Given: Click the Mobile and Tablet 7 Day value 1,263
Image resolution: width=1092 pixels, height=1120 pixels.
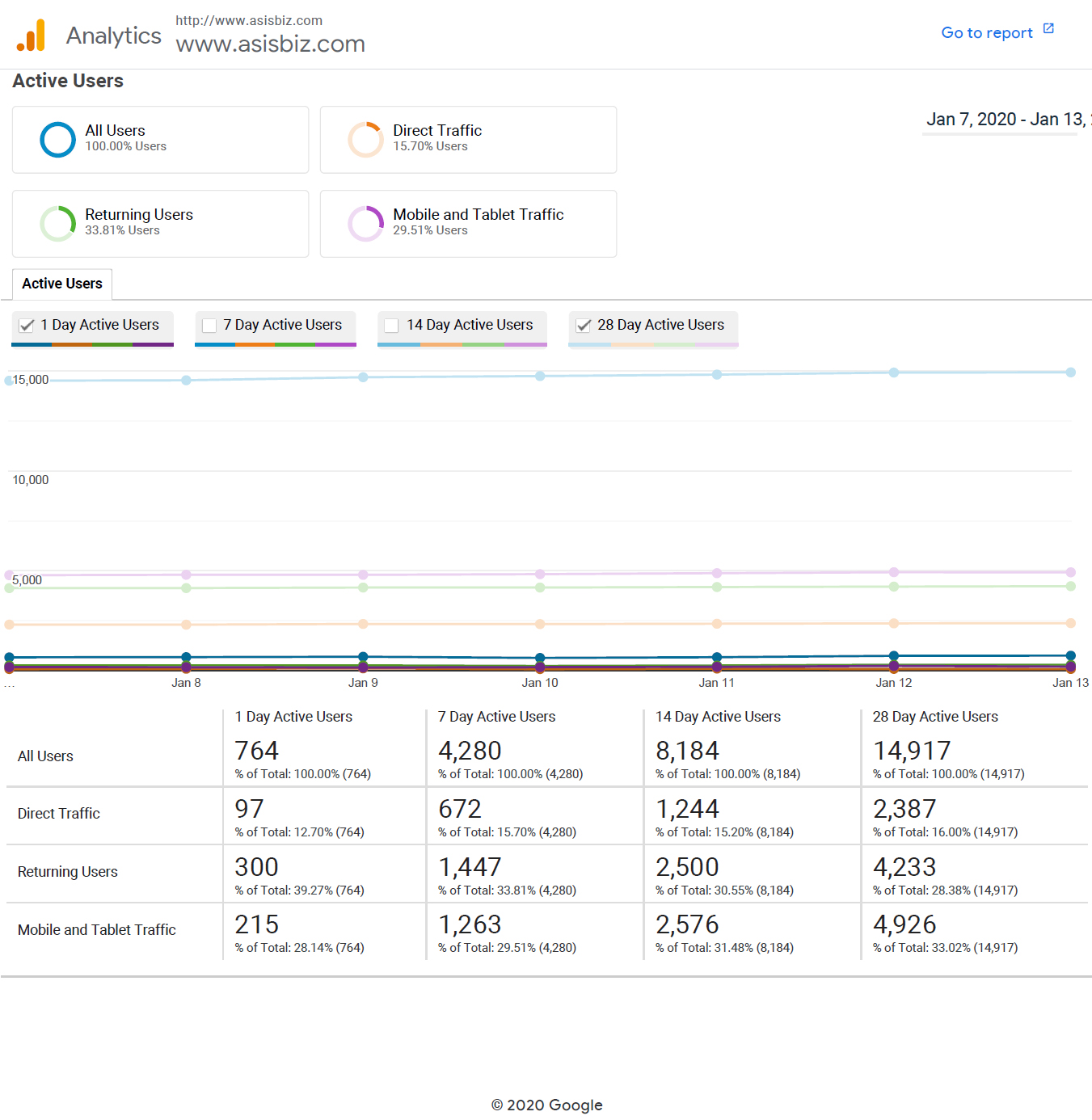Looking at the screenshot, I should coord(470,924).
